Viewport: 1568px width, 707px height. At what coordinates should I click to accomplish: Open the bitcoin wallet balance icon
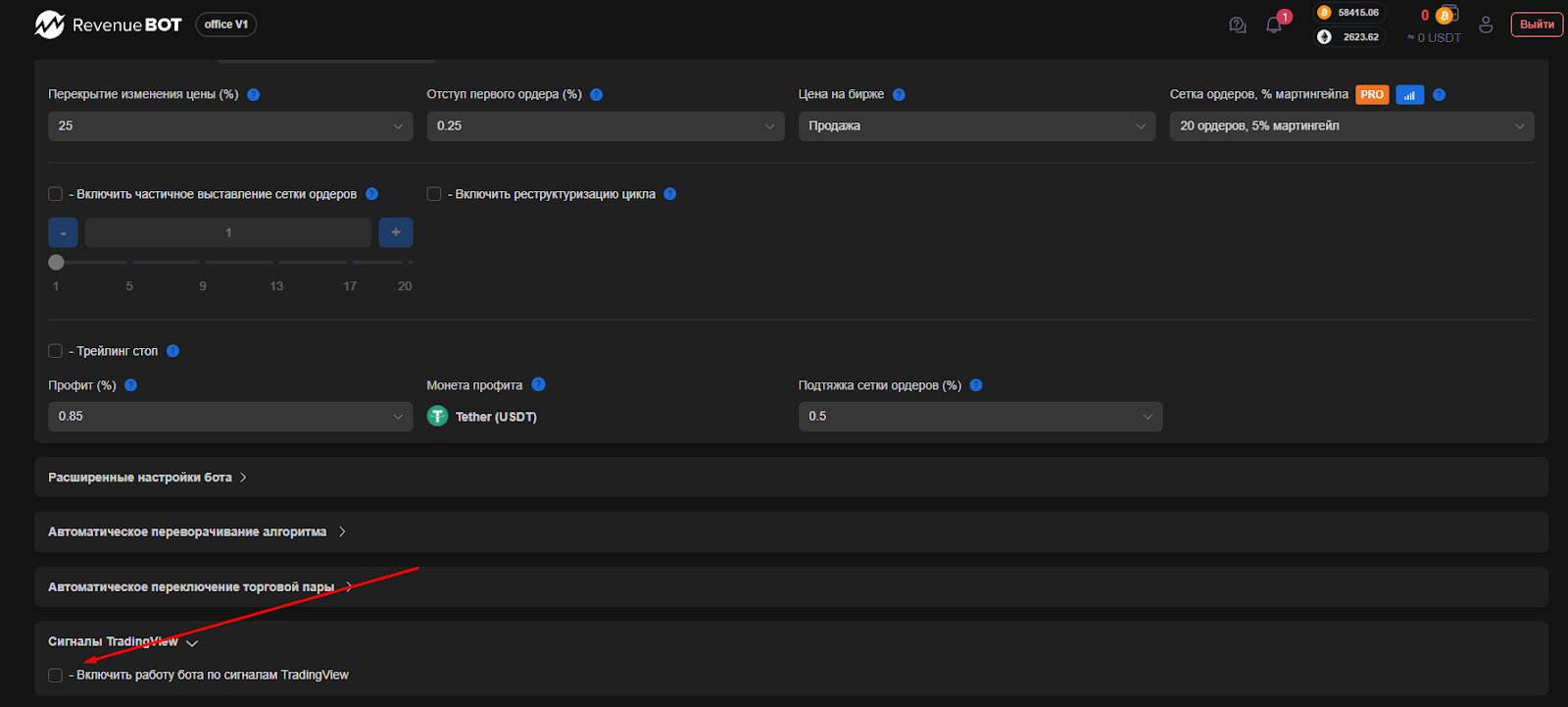pos(1446,15)
